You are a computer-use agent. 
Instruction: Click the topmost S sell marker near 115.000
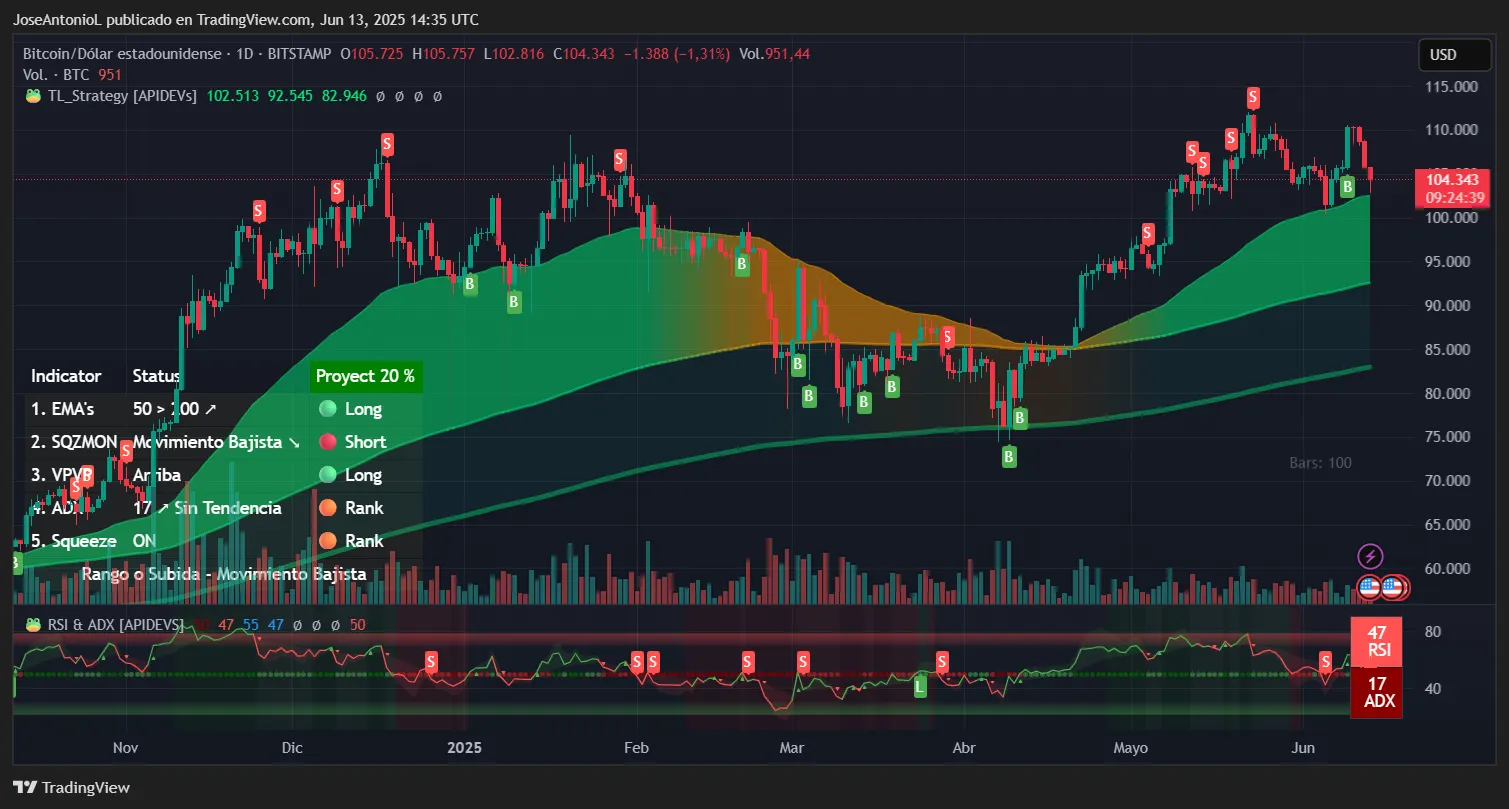pyautogui.click(x=1253, y=97)
